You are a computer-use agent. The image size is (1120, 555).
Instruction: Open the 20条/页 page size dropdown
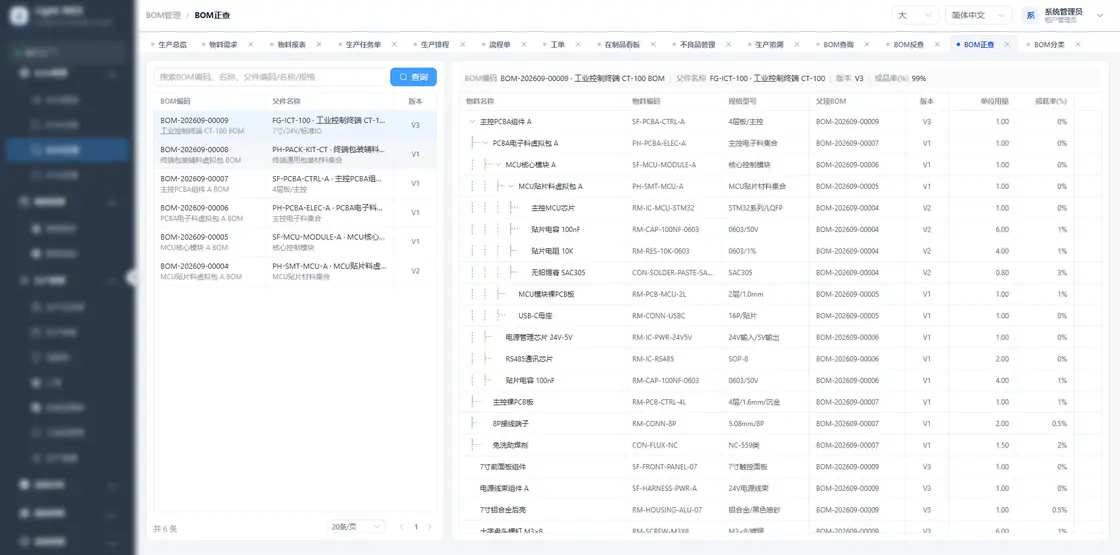(x=357, y=526)
